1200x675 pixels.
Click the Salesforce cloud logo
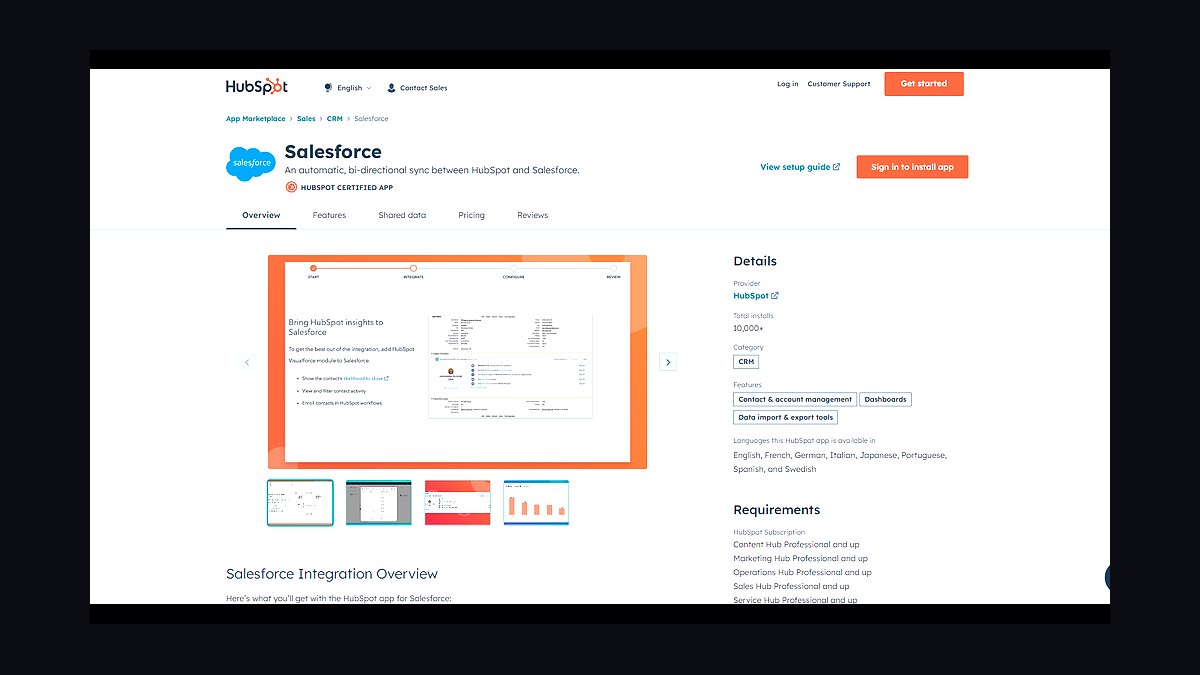click(250, 162)
